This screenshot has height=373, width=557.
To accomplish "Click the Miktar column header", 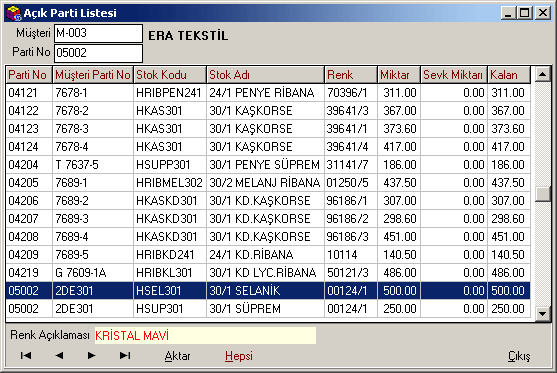I will click(399, 75).
